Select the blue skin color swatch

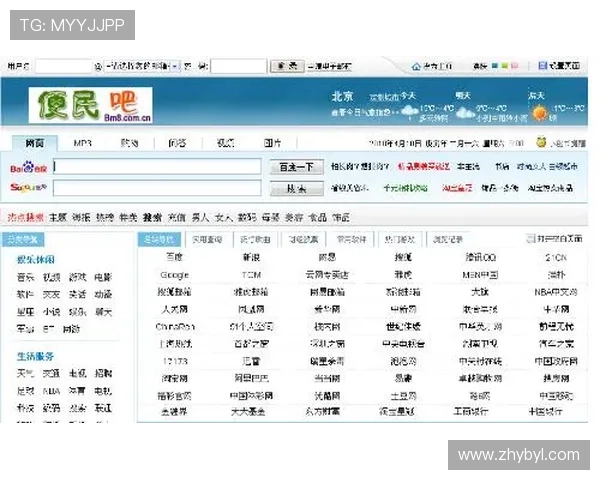494,66
